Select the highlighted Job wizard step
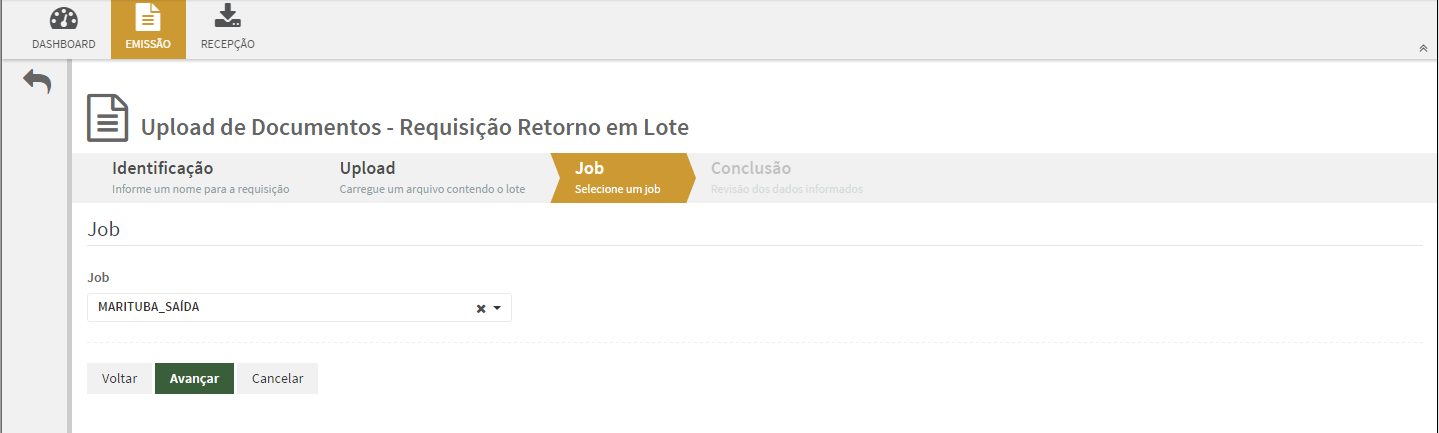Image resolution: width=1439 pixels, height=433 pixels. coord(617,178)
